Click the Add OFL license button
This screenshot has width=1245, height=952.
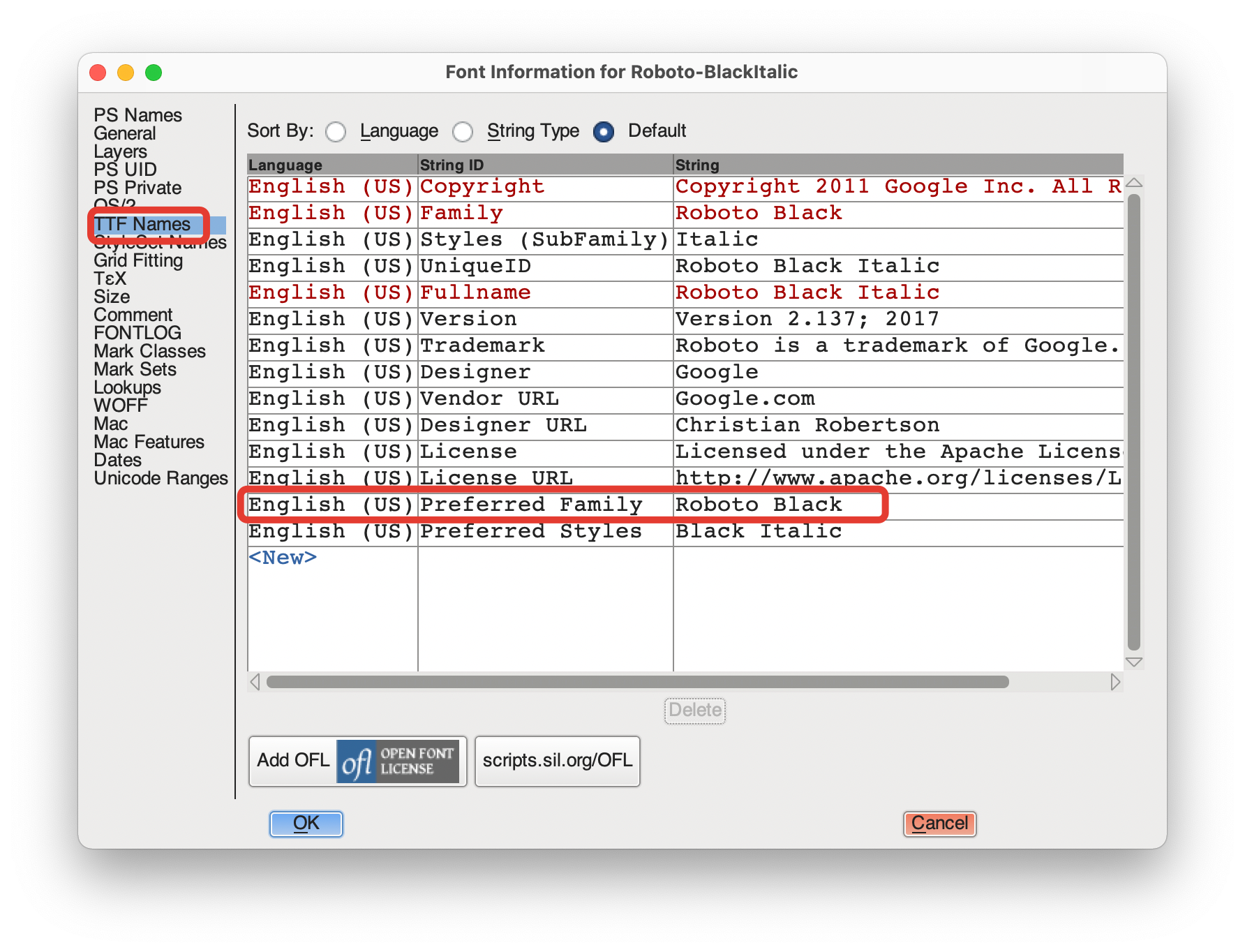(x=357, y=761)
